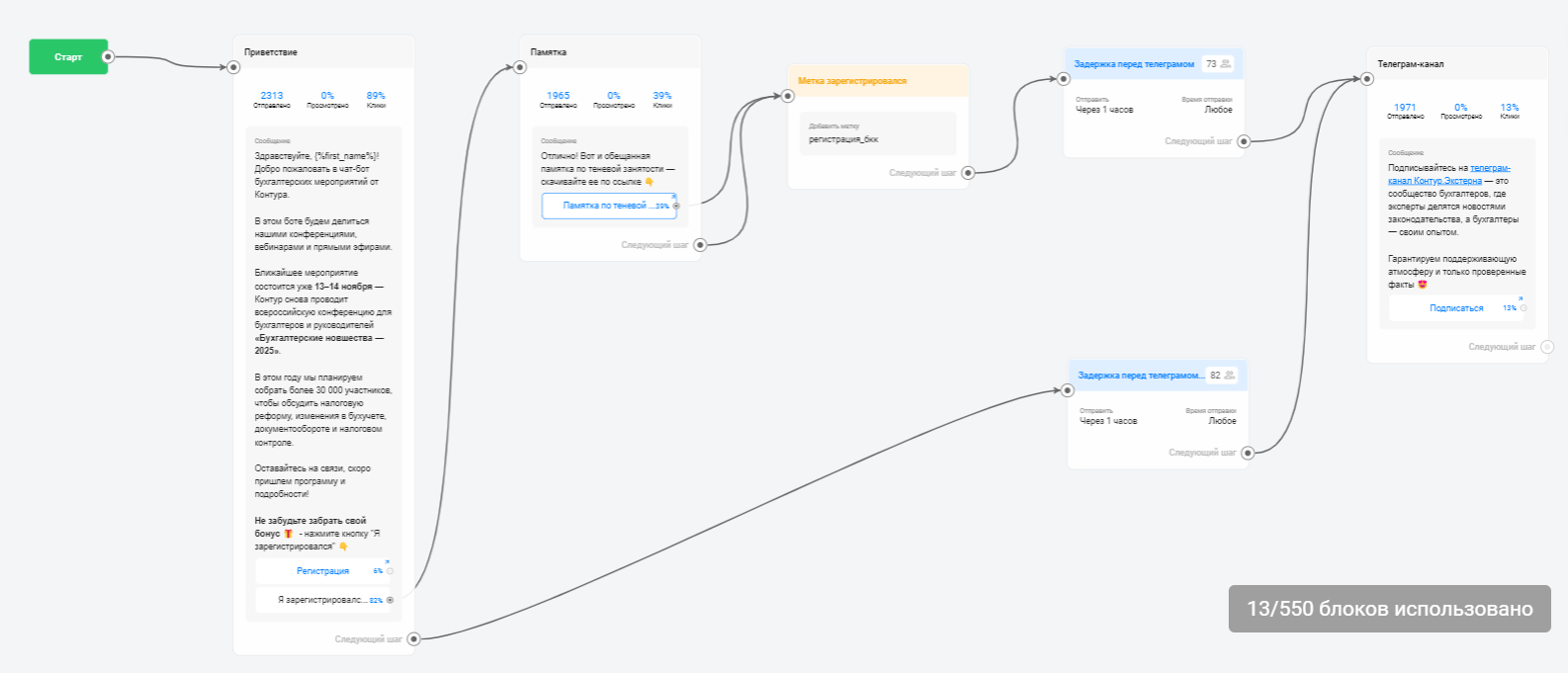Select the Телеграм-канал block header

pos(1457,64)
